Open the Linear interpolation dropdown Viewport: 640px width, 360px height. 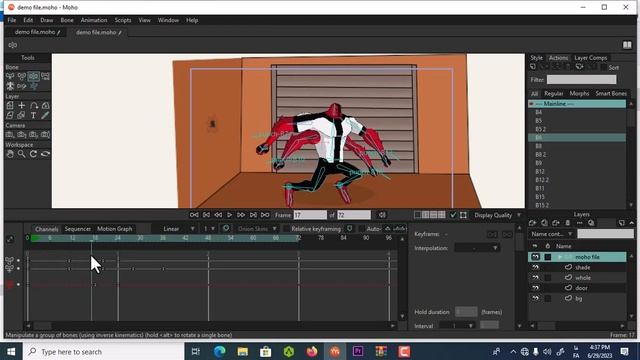[x=174, y=229]
